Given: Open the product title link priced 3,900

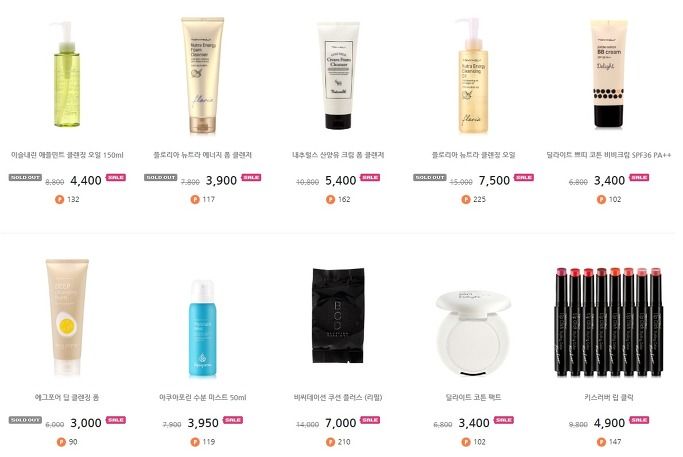Looking at the screenshot, I should pos(203,155).
